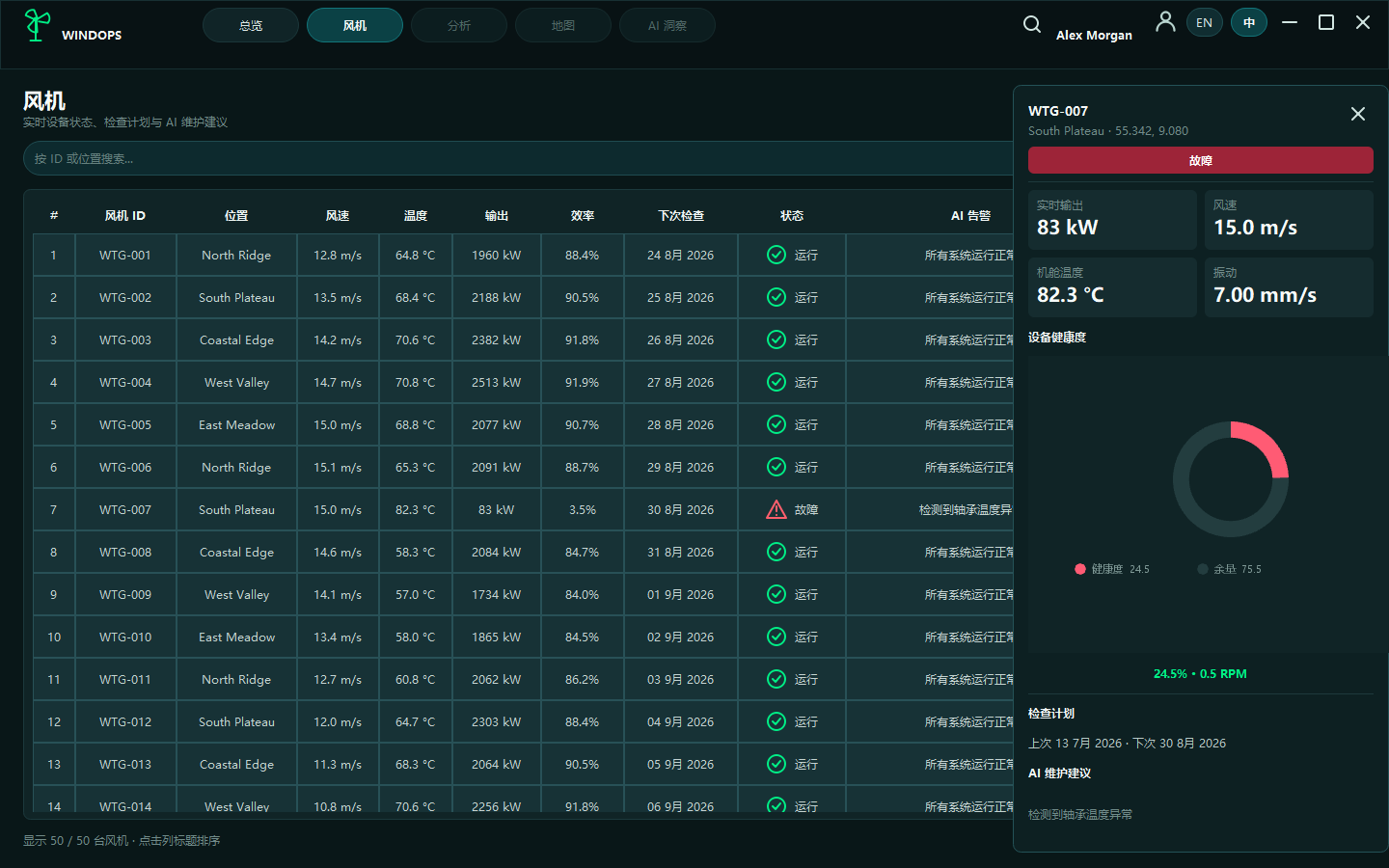Sort table by 下次检查 column header
1389x868 pixels.
[681, 215]
